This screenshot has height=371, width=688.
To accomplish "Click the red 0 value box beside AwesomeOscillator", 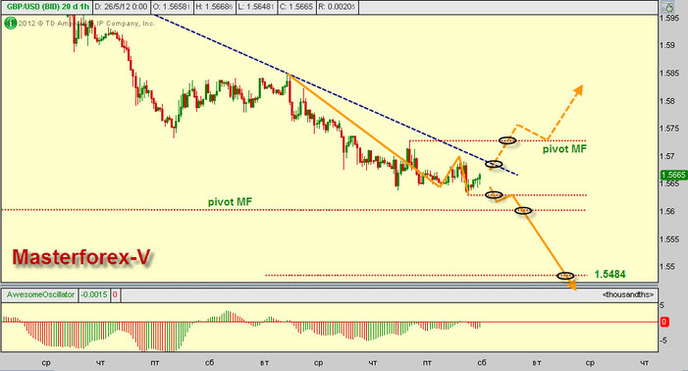I will pyautogui.click(x=115, y=295).
